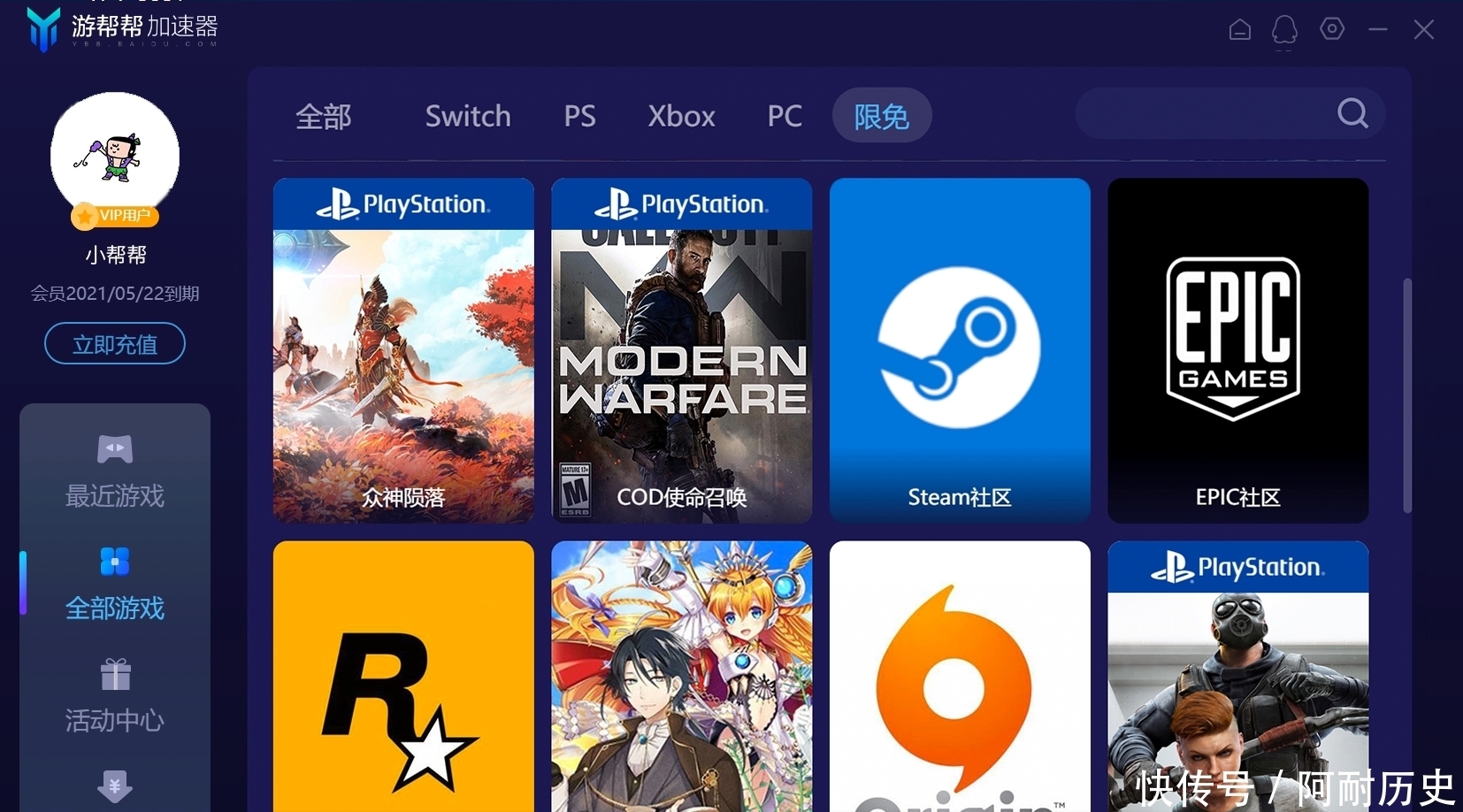The image size is (1463, 812).
Task: Click the game list vertical scrollbar
Action: [x=1407, y=395]
